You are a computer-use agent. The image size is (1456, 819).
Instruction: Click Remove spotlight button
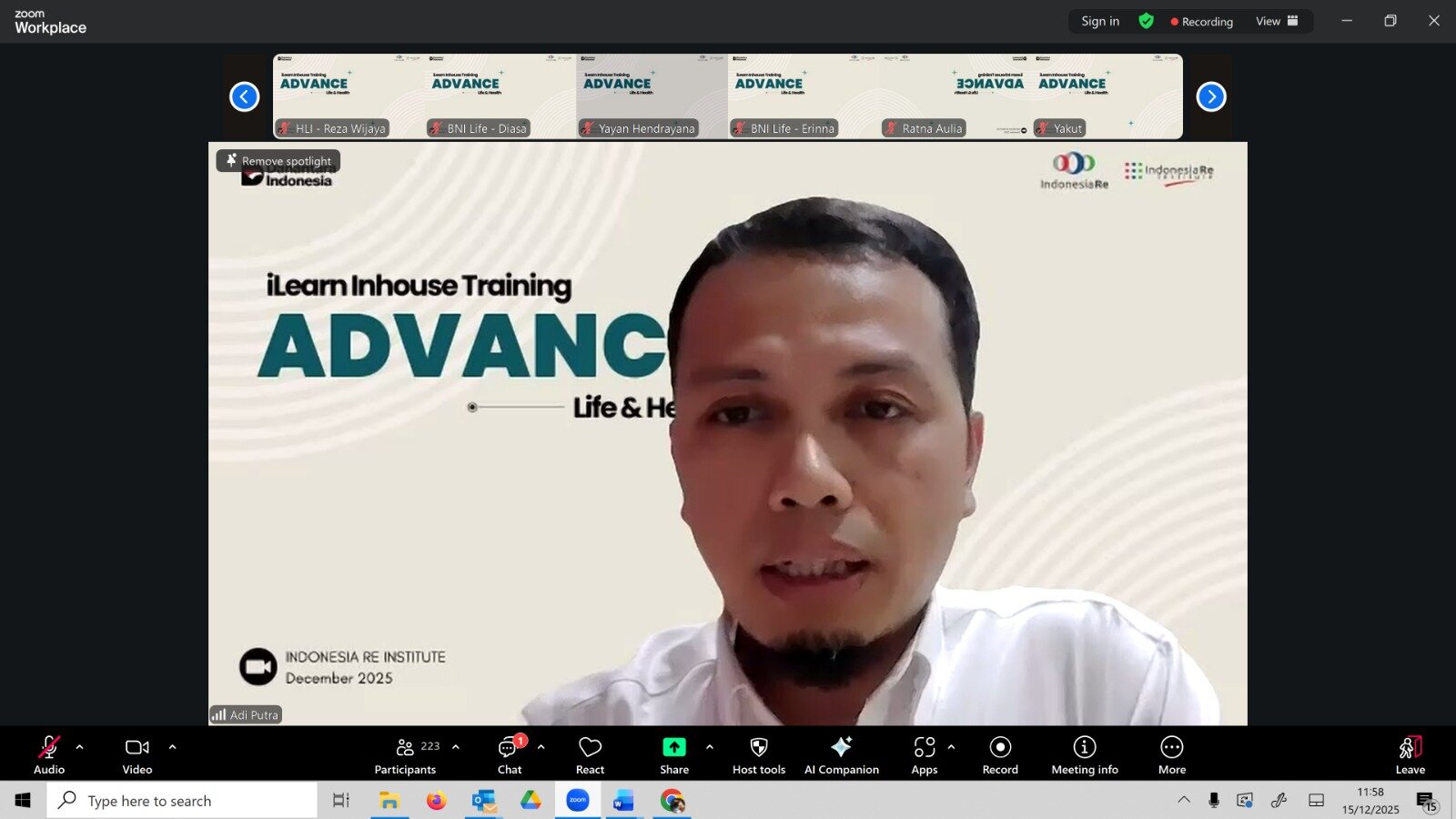[278, 161]
